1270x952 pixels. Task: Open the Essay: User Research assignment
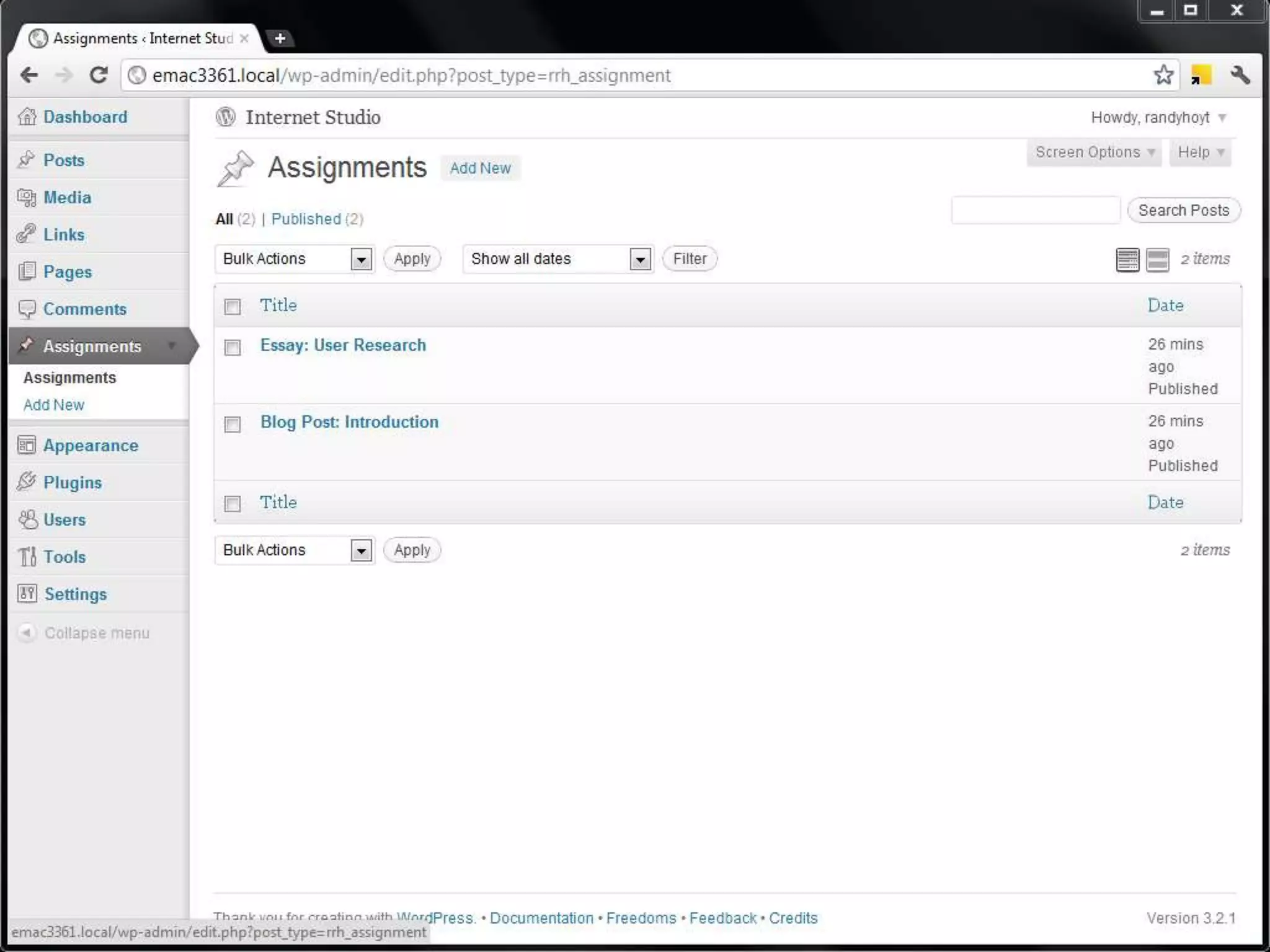click(x=343, y=345)
